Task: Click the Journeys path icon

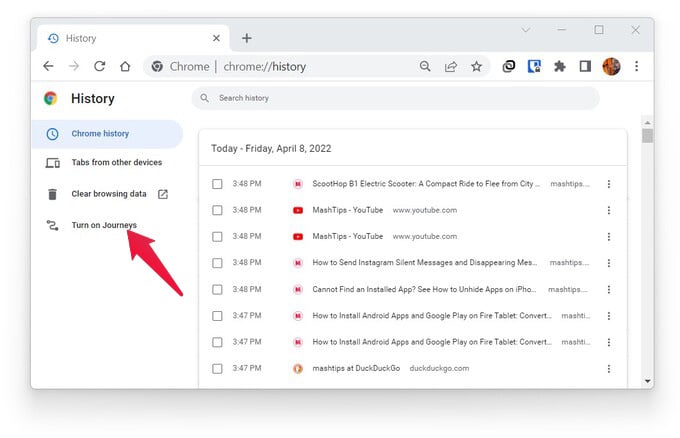Action: (52, 226)
